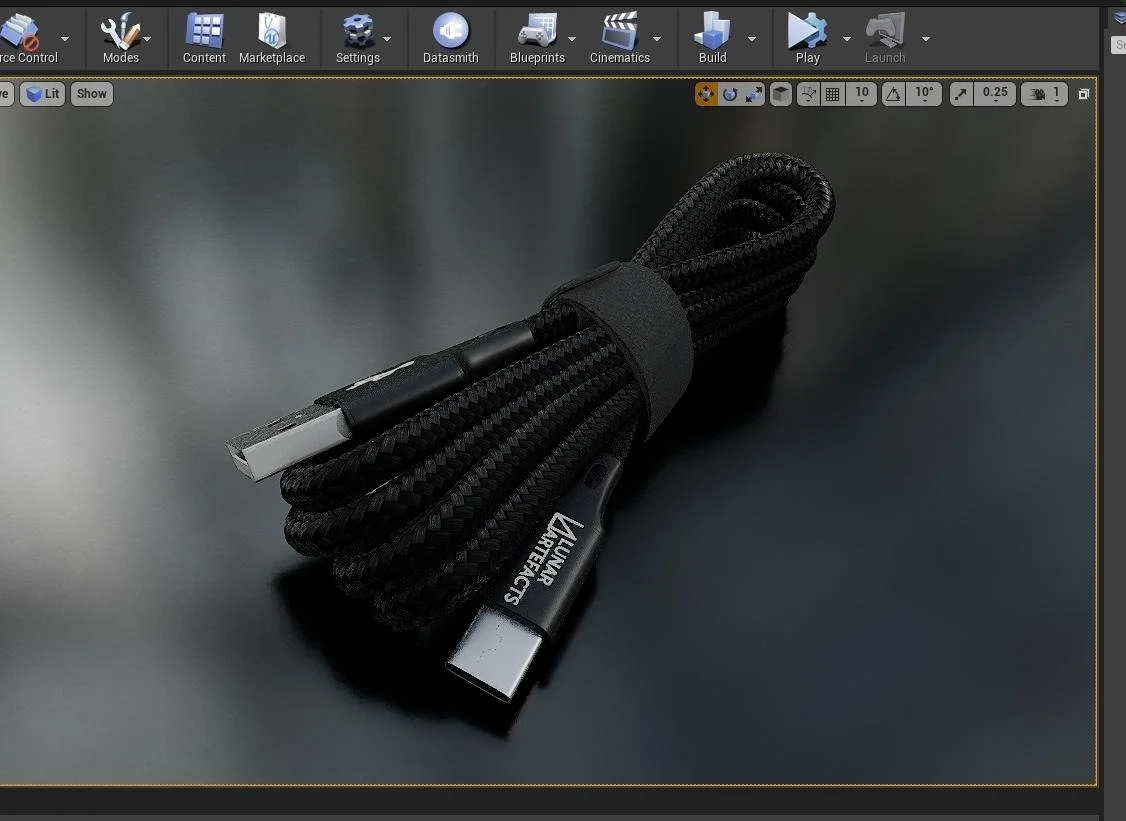Screen dimensions: 1126x821
Task: Open the Modes panel
Action: (120, 38)
